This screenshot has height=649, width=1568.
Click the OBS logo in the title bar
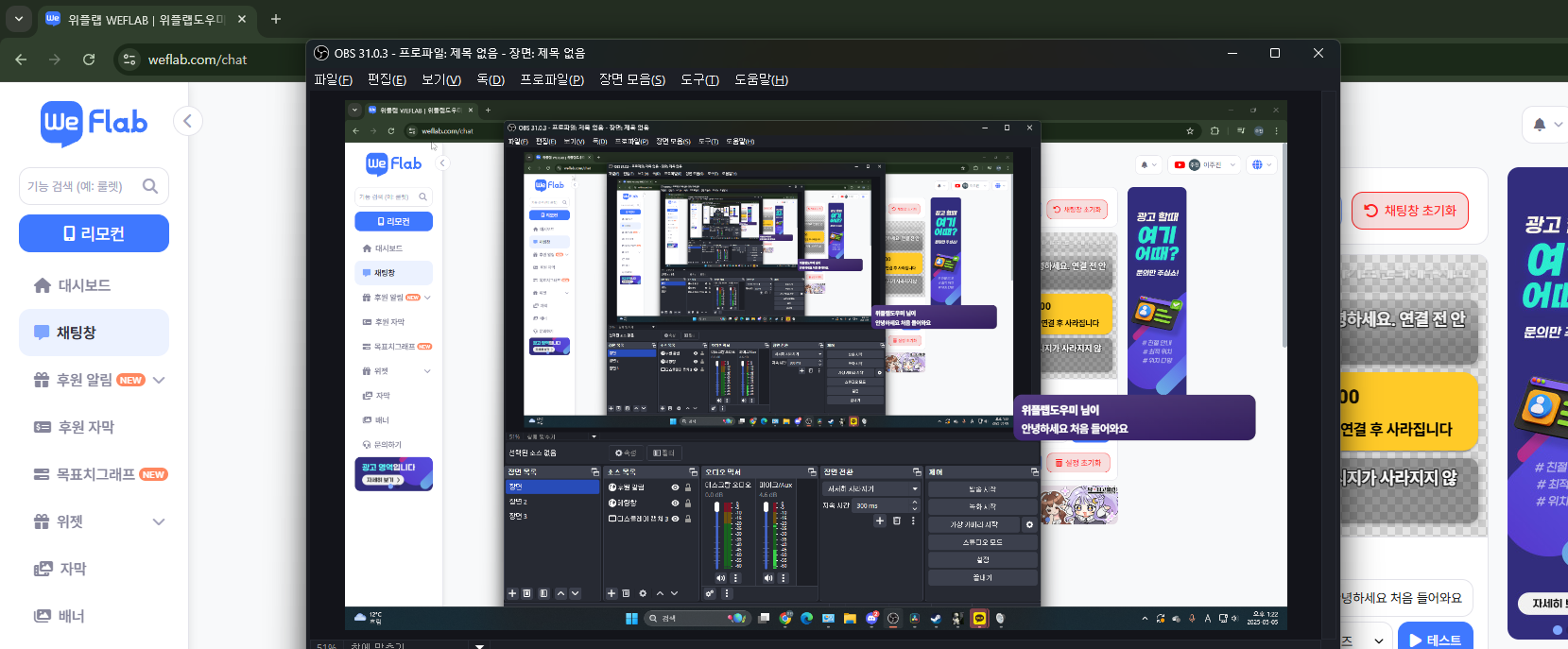[x=321, y=53]
